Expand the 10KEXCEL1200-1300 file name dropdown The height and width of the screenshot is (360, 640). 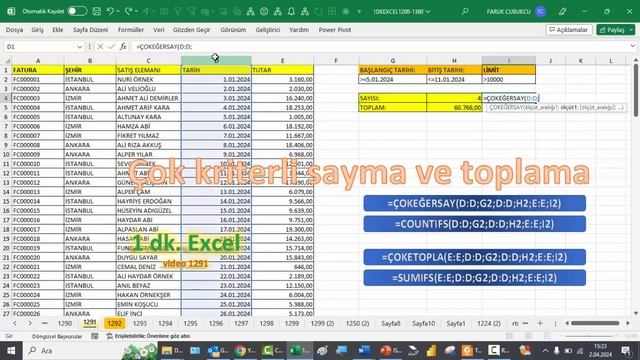(x=428, y=11)
